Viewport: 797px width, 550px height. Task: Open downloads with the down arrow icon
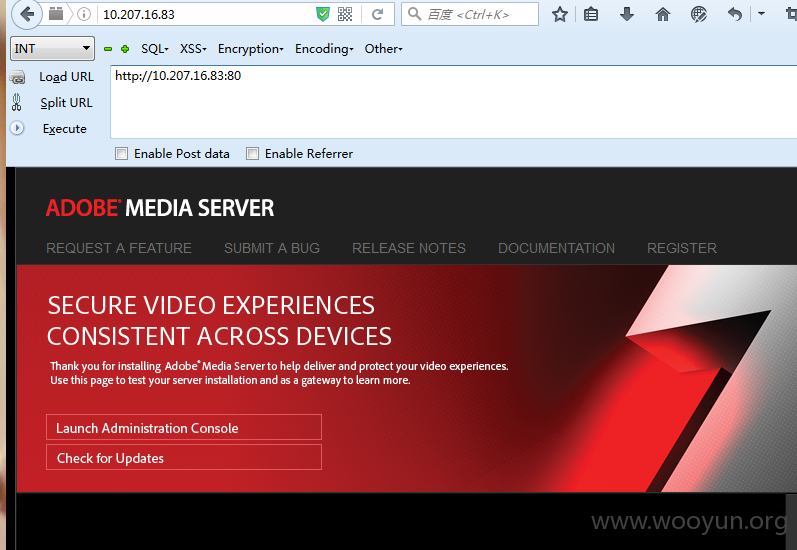click(627, 14)
